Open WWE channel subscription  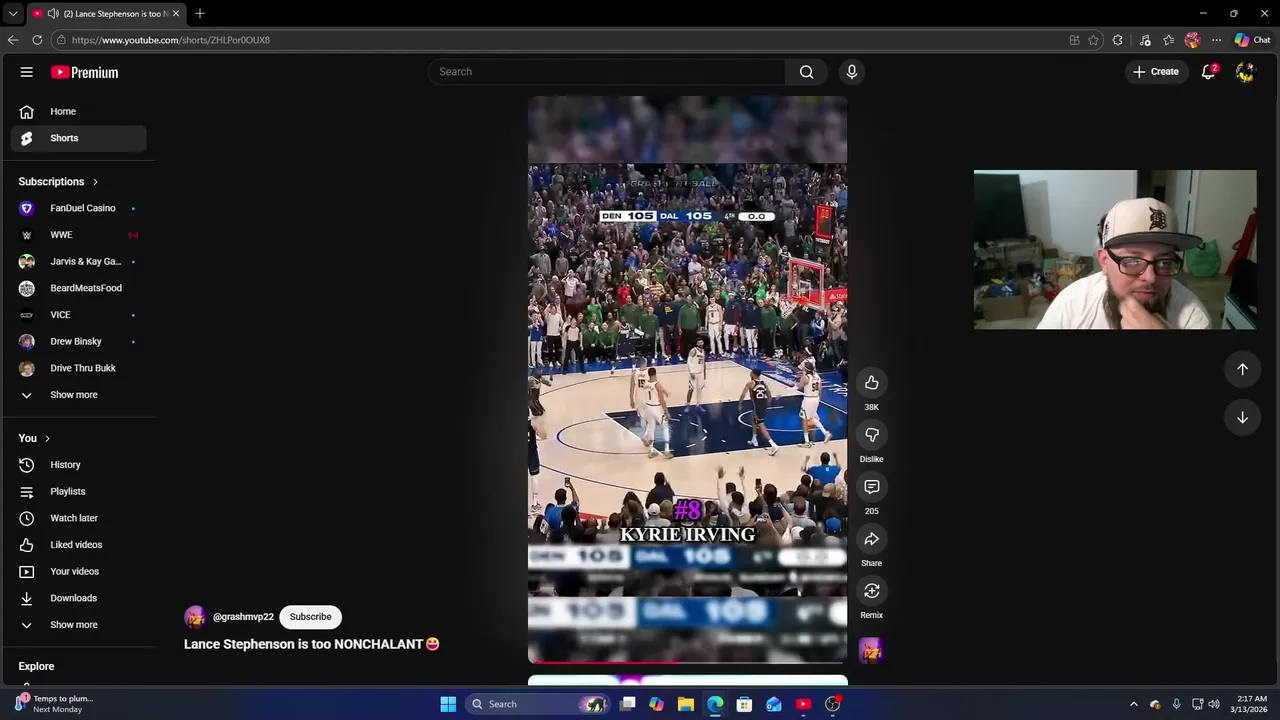pyautogui.click(x=78, y=235)
